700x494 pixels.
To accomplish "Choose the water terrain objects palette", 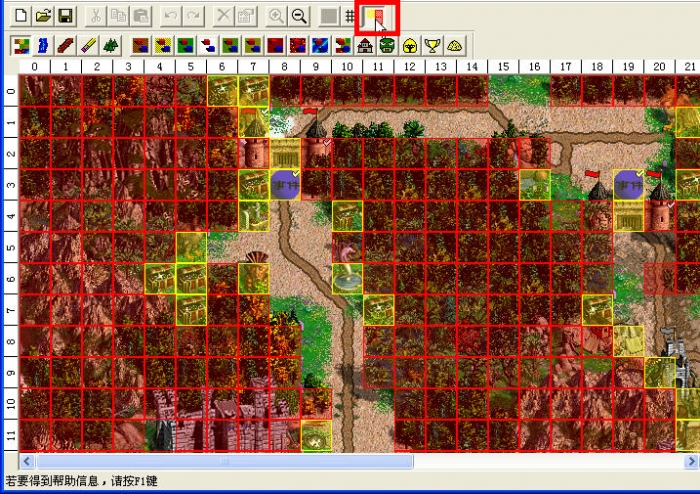I will point(320,45).
